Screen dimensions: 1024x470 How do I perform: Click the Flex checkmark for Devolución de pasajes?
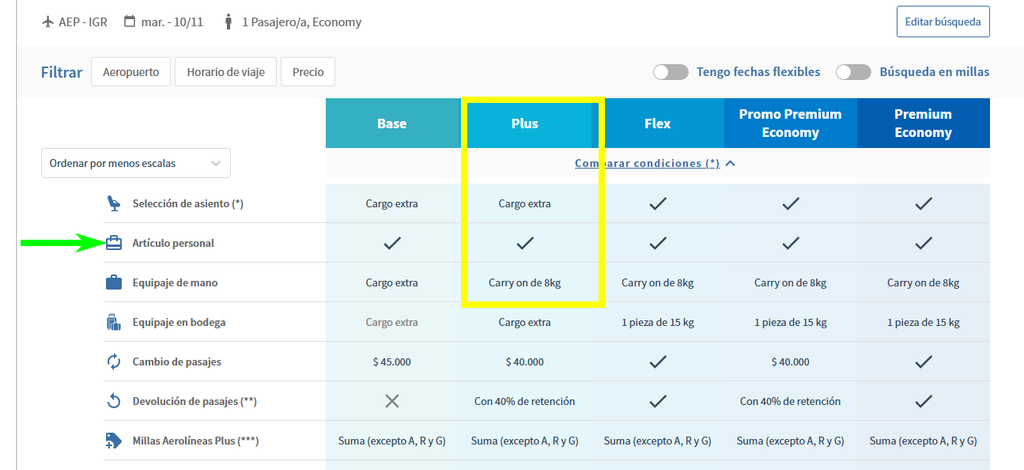tap(658, 401)
